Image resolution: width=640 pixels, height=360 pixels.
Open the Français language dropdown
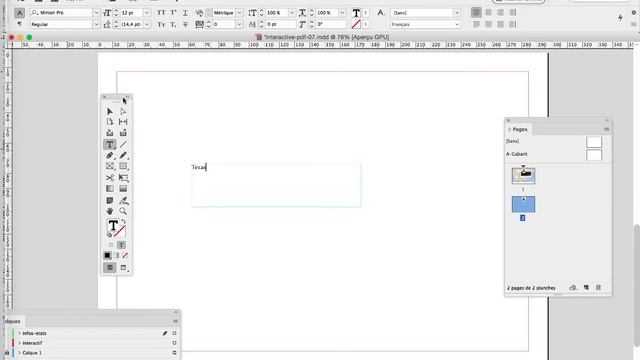click(x=456, y=24)
